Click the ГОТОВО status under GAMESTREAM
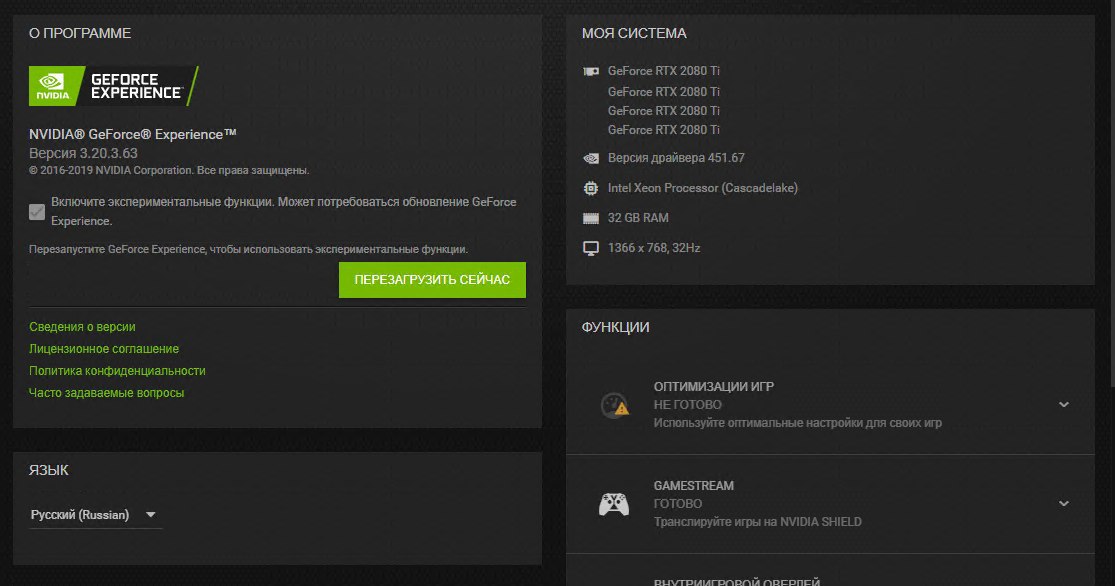 (x=678, y=504)
